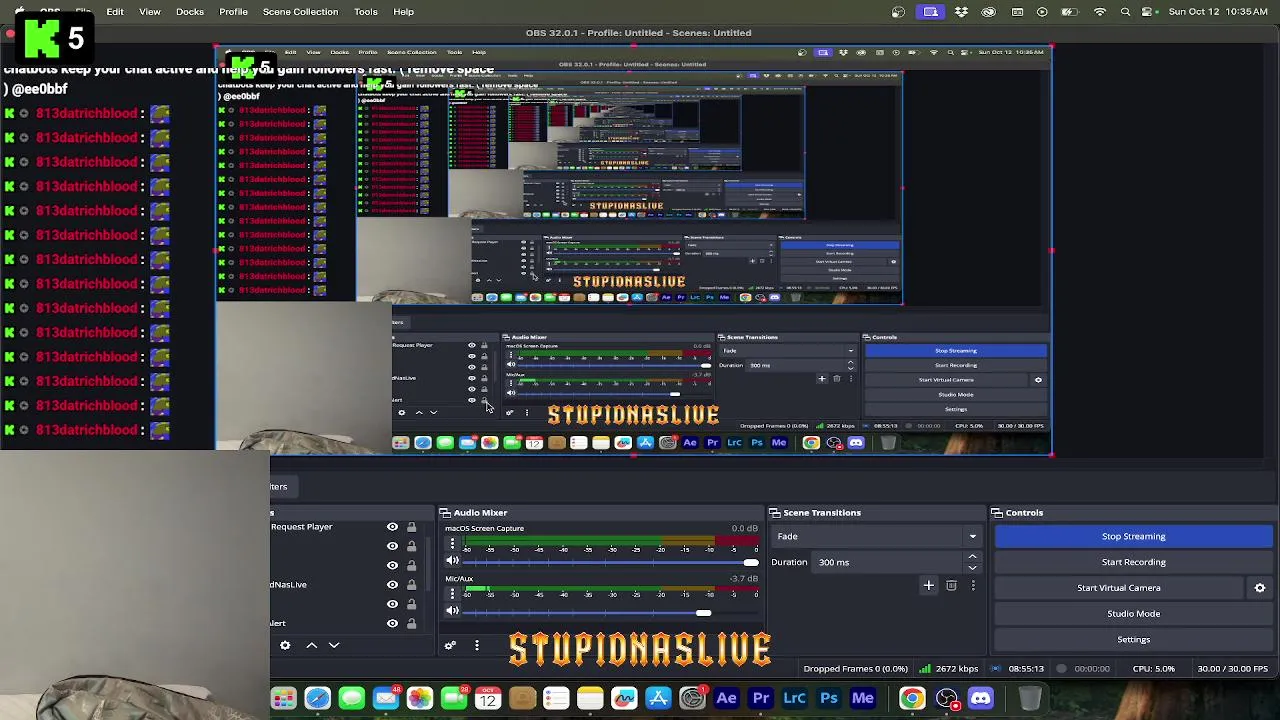This screenshot has width=1280, height=720.
Task: Mute macOS Screen Capture speaker icon
Action: click(452, 562)
